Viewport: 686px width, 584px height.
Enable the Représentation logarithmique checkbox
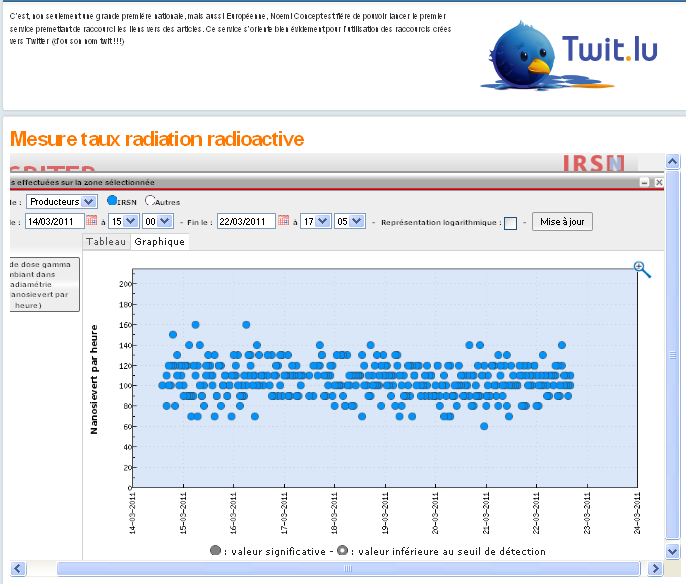click(x=510, y=222)
